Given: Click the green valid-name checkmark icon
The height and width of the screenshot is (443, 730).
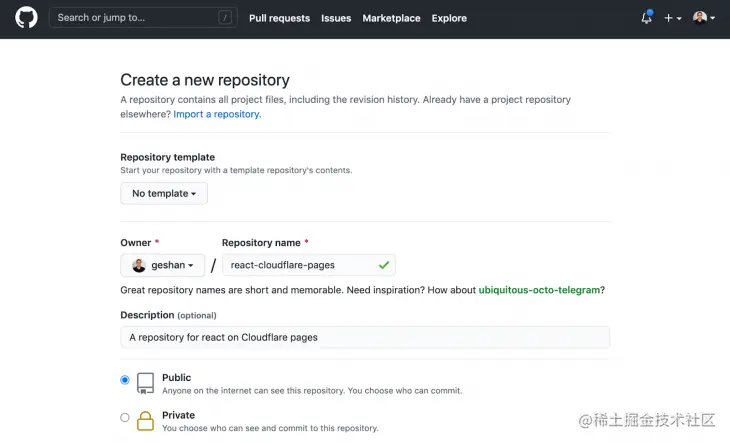Looking at the screenshot, I should pyautogui.click(x=384, y=265).
